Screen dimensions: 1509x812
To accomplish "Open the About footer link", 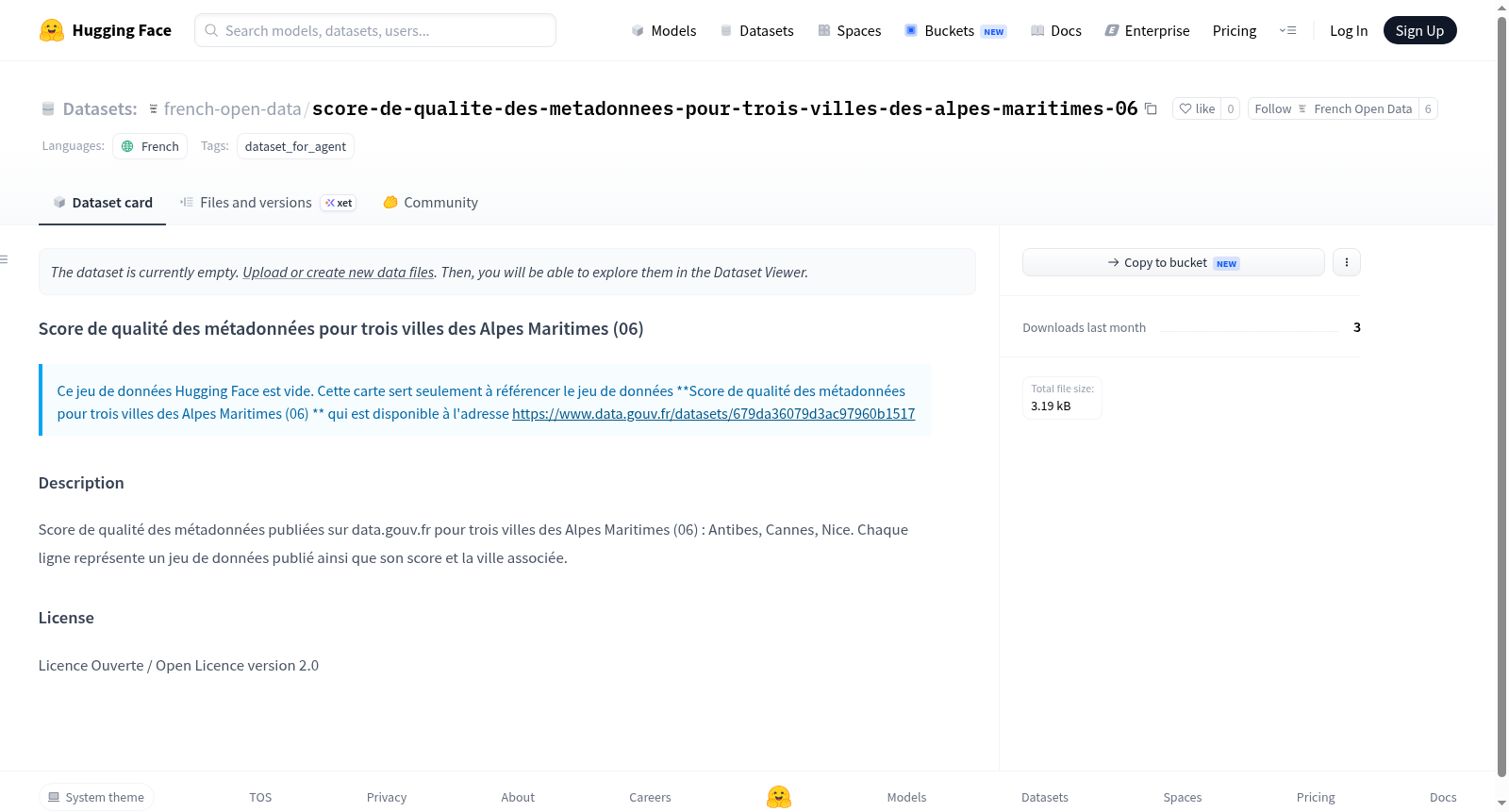I will point(518,797).
